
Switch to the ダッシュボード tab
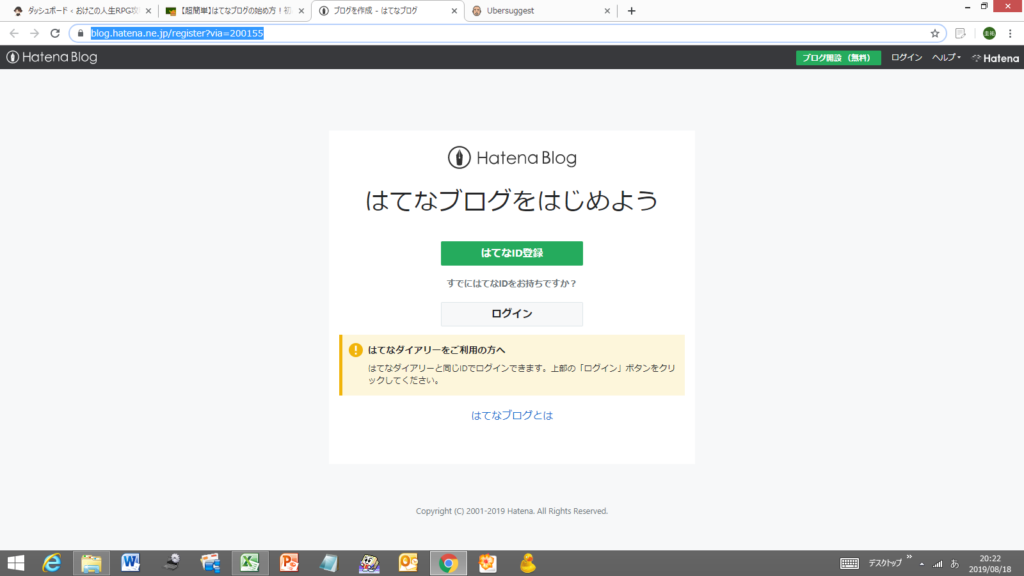tap(82, 11)
